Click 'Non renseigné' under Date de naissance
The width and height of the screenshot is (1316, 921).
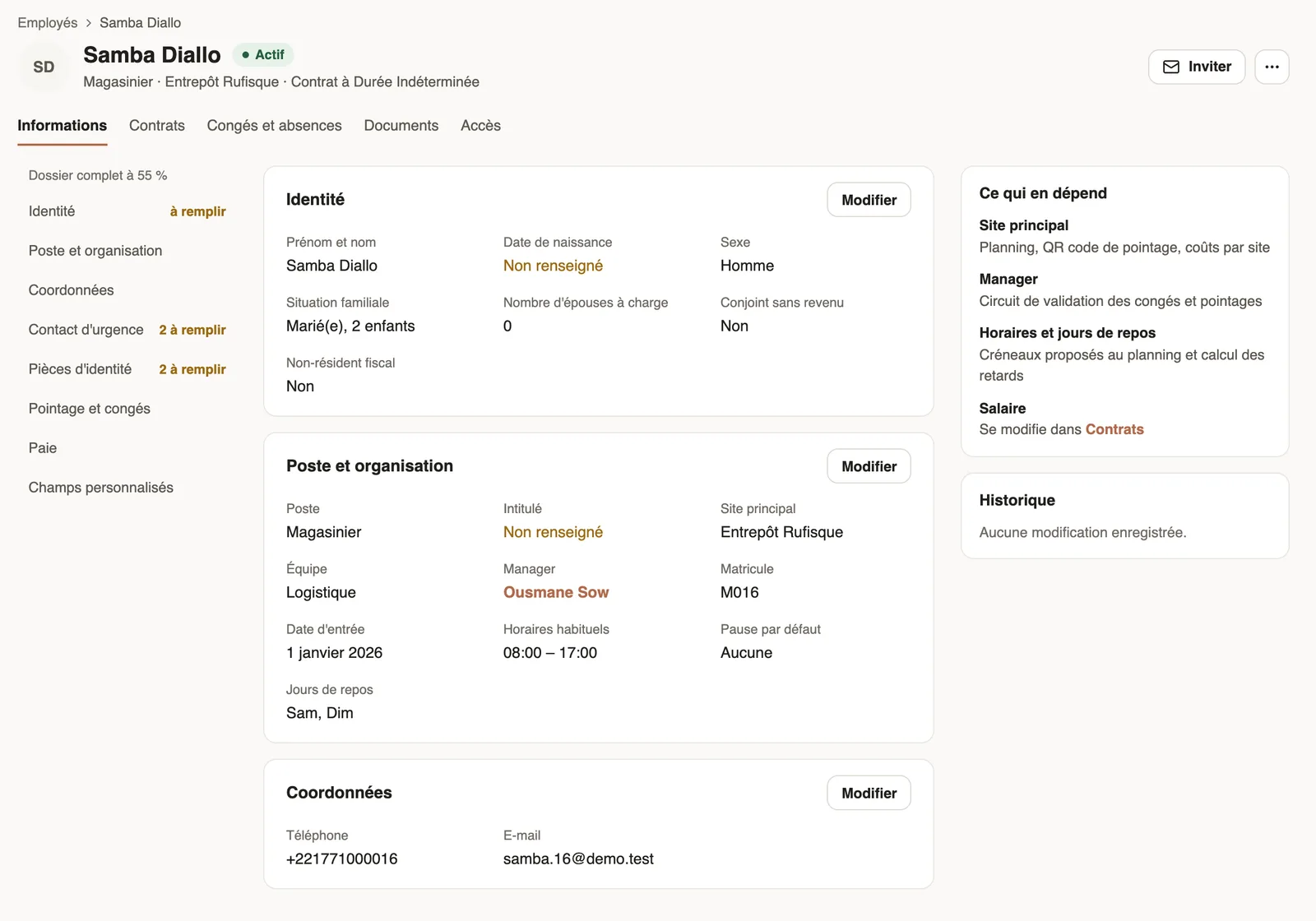click(x=553, y=266)
